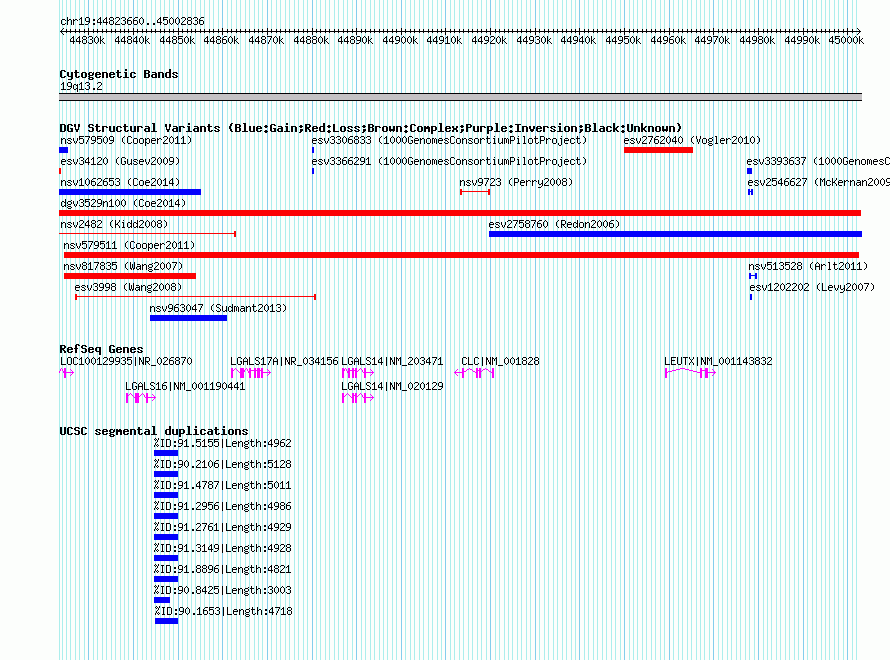
Task: Open the UCSC segmental duplications track title
Action: pyautogui.click(x=154, y=431)
